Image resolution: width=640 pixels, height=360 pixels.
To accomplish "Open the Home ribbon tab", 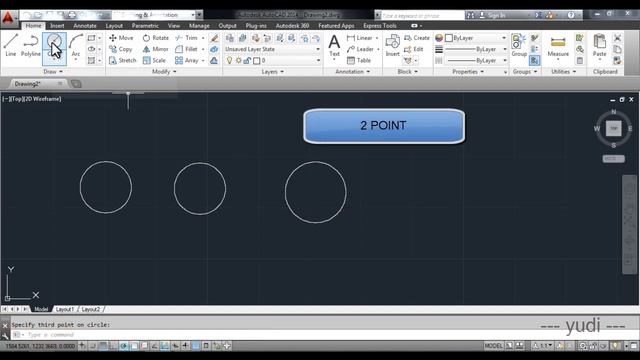I will pyautogui.click(x=33, y=26).
